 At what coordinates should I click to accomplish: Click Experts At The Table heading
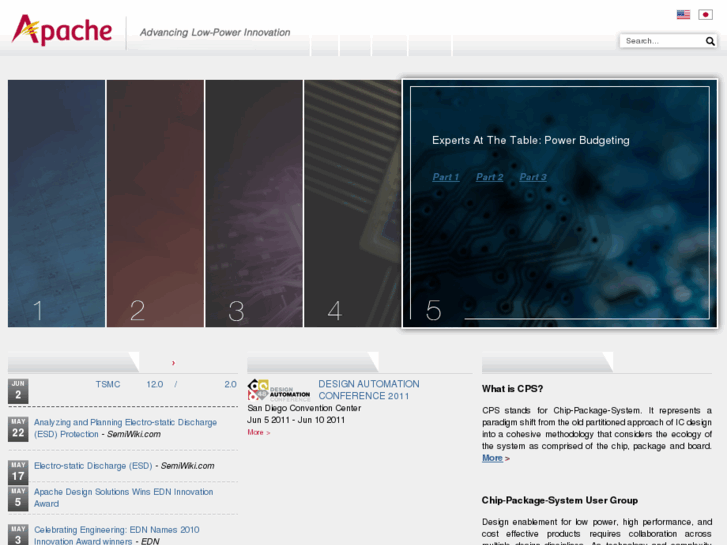[x=531, y=141]
